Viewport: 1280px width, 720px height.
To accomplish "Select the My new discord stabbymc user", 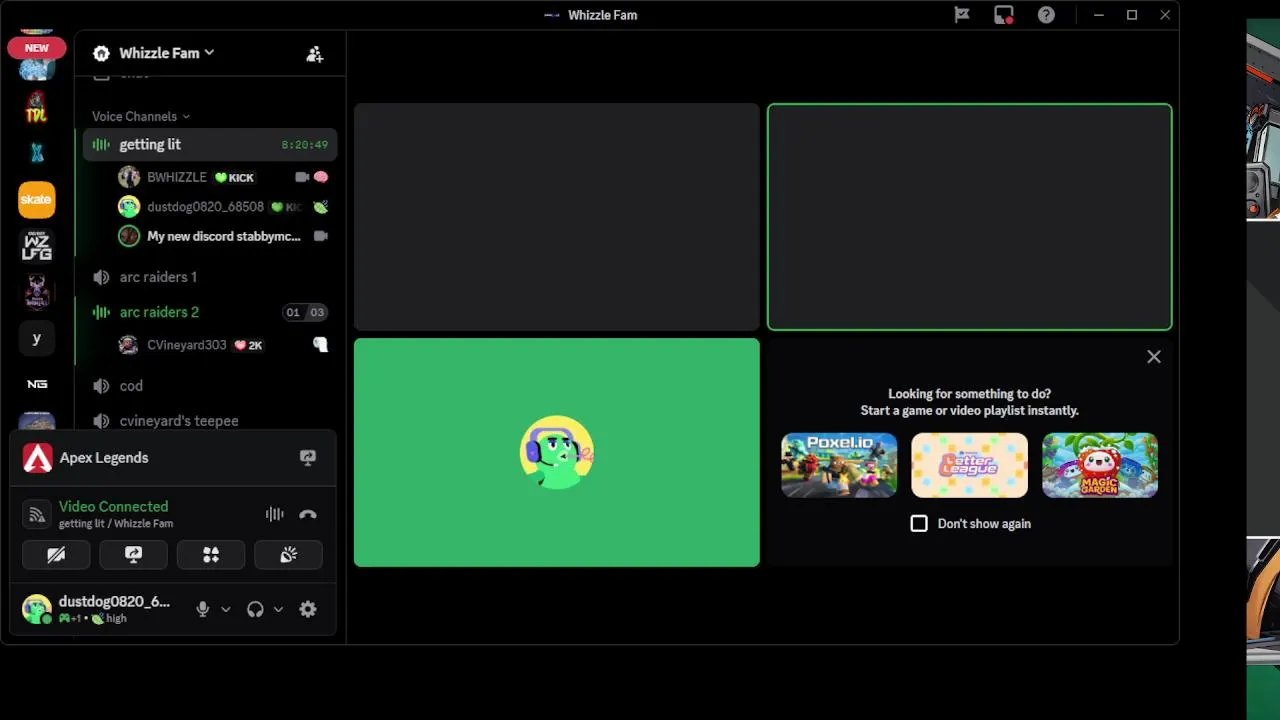I will tap(223, 236).
